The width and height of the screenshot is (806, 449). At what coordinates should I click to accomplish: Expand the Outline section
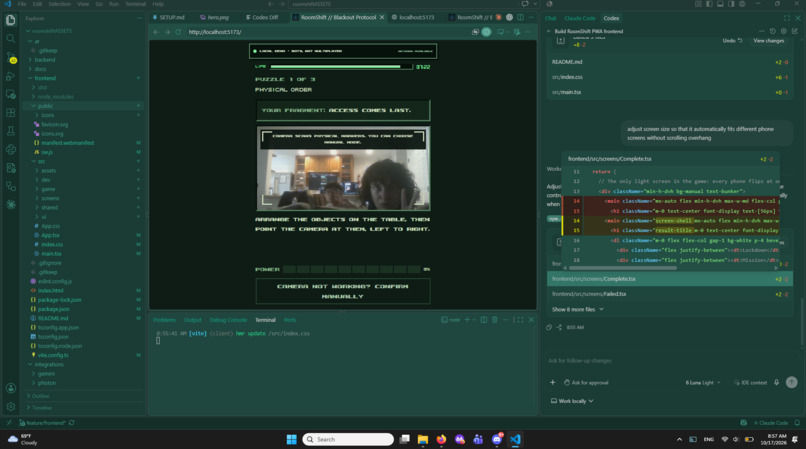[x=40, y=396]
